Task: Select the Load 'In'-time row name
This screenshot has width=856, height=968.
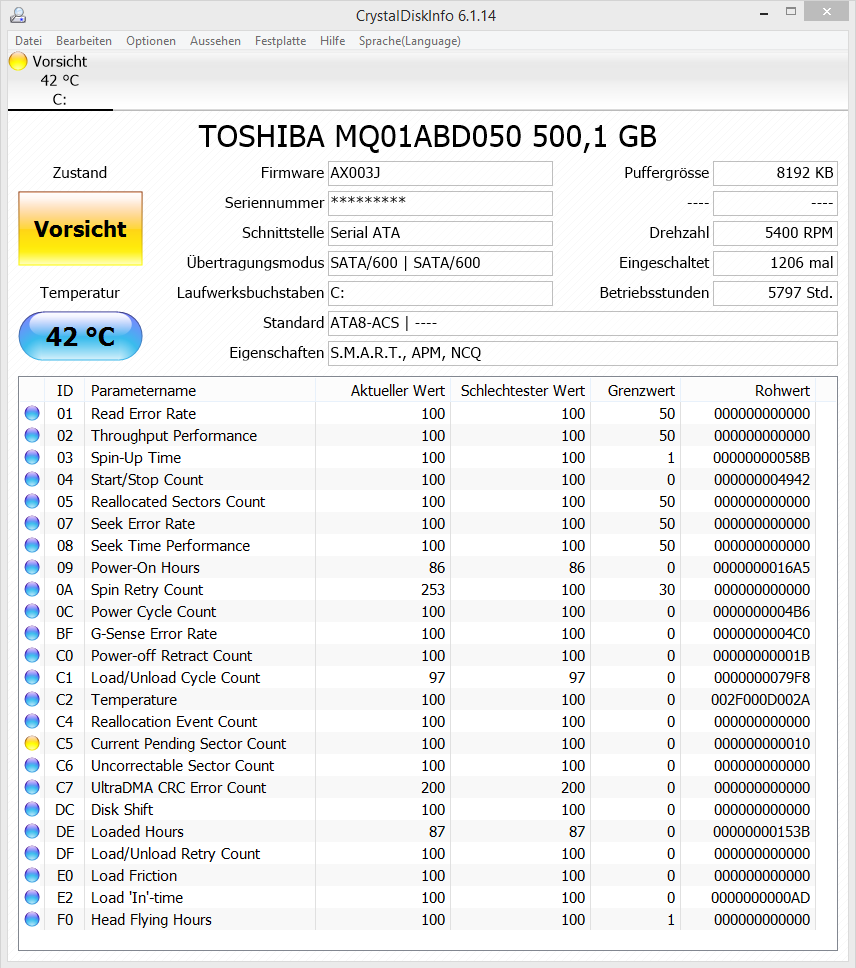Action: tap(137, 898)
